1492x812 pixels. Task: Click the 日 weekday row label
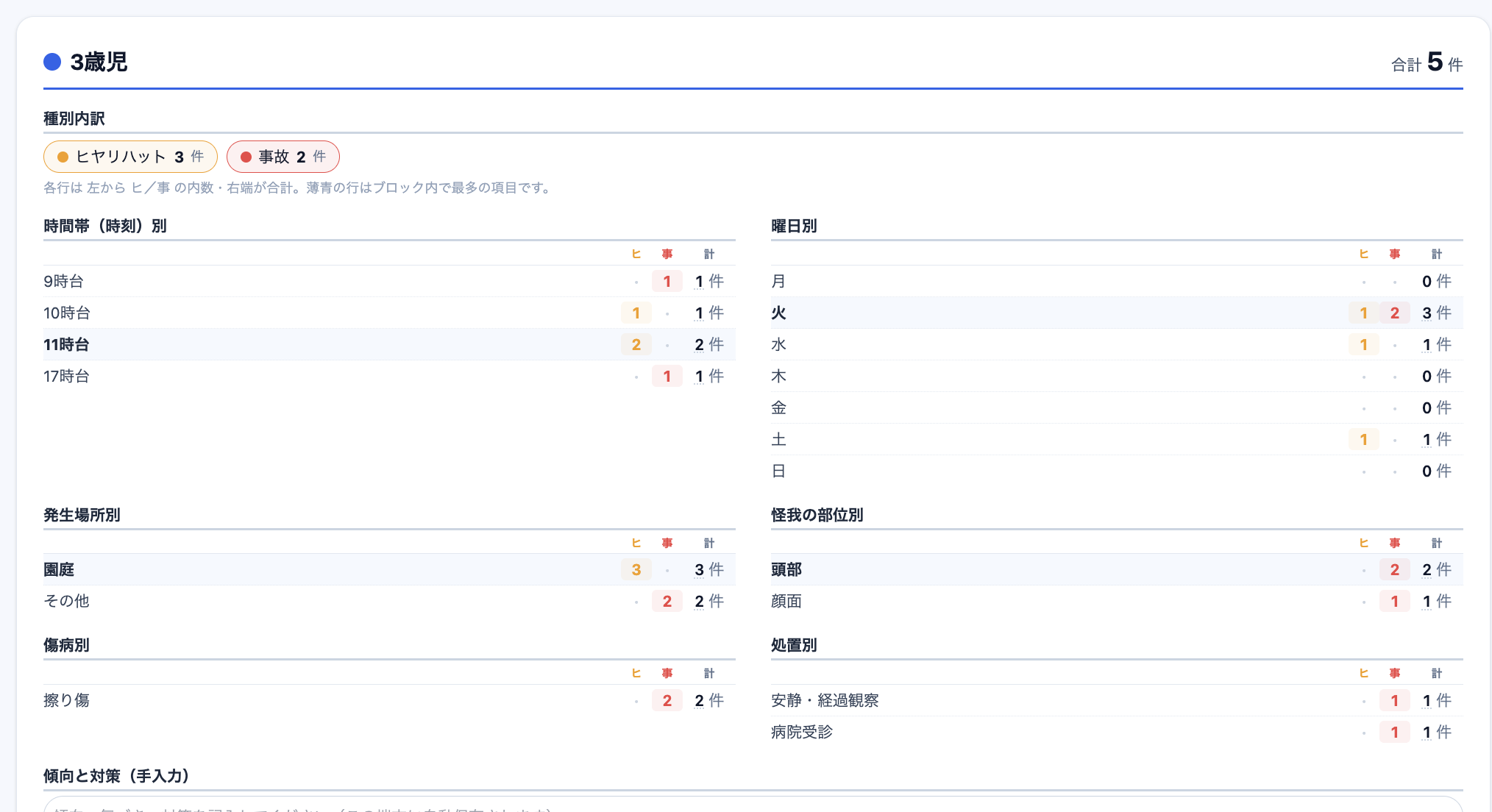tap(778, 471)
